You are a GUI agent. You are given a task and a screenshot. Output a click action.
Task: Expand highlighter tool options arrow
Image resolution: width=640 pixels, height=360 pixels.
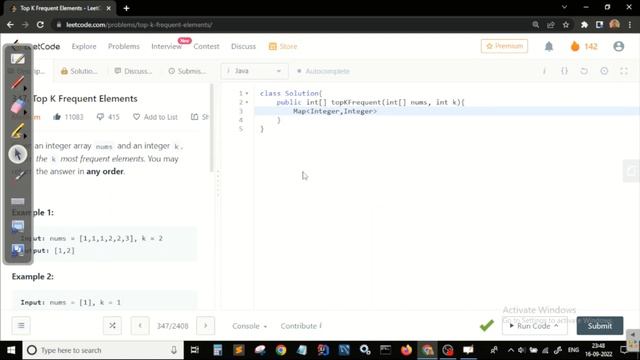point(25,136)
